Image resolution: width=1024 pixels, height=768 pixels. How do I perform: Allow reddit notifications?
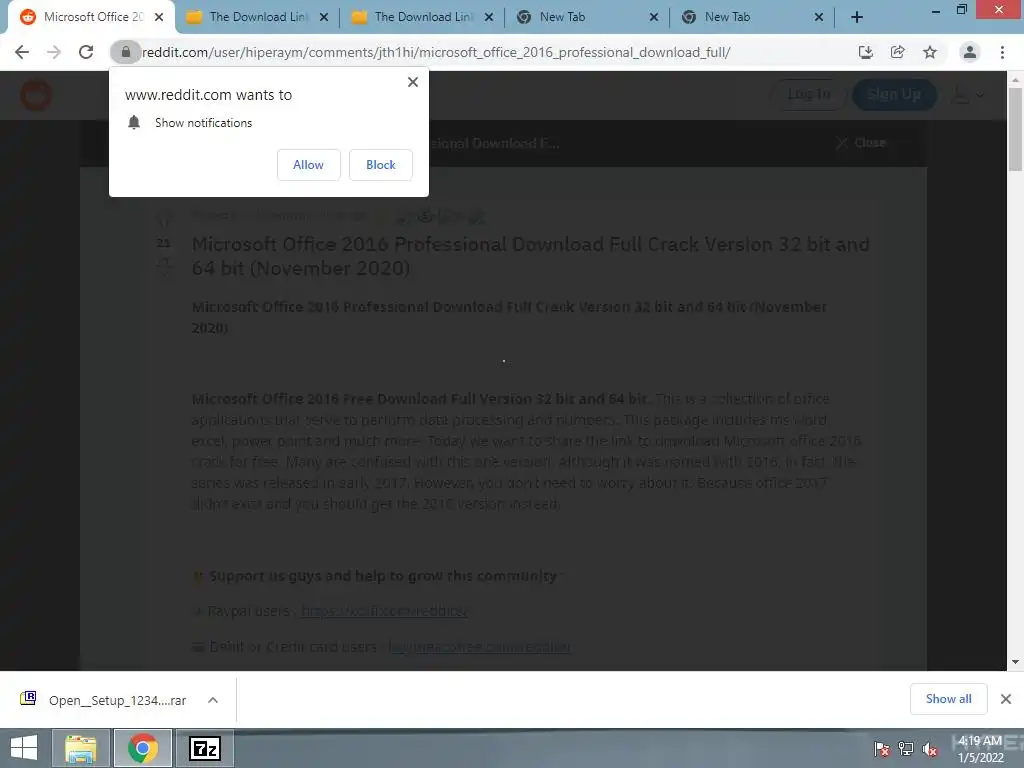pos(308,165)
